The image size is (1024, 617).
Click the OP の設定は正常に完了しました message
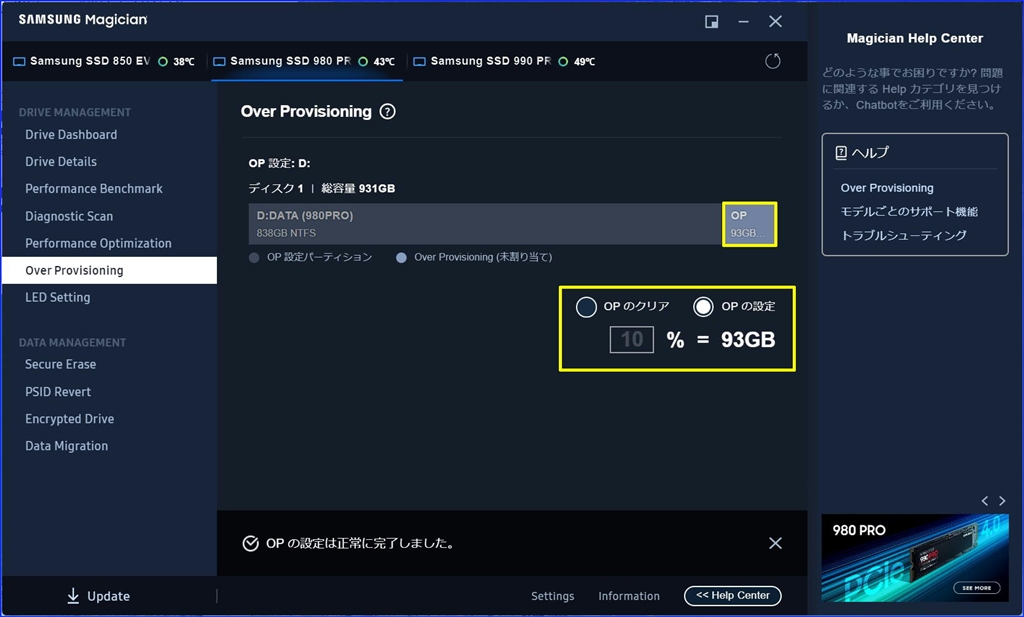click(x=360, y=543)
